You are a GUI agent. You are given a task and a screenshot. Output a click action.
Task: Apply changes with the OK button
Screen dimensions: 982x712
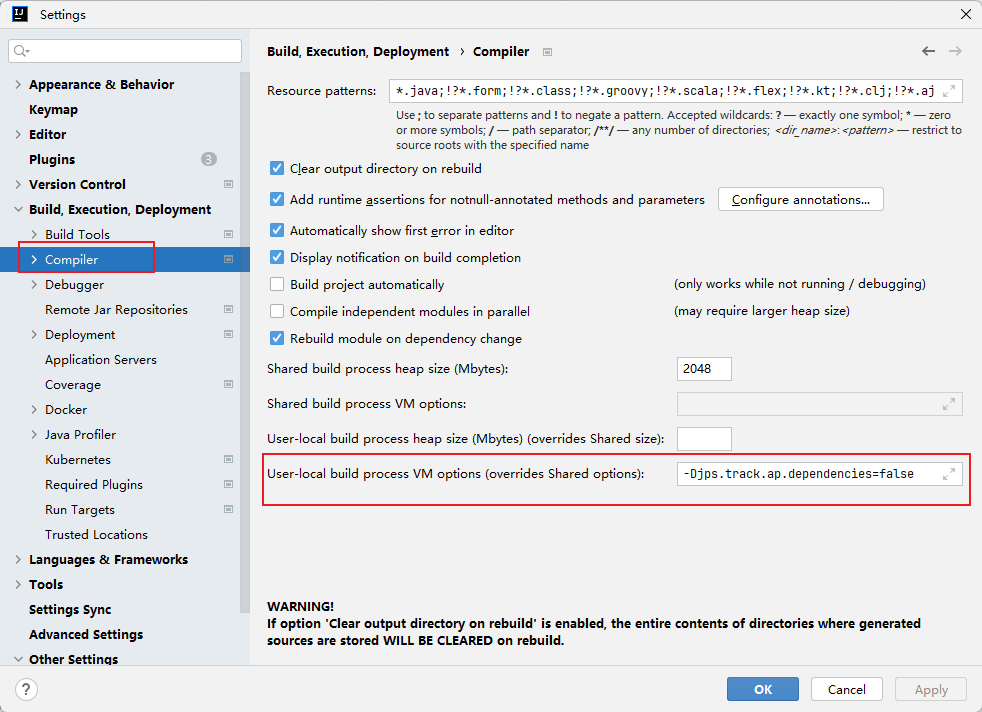coord(762,689)
